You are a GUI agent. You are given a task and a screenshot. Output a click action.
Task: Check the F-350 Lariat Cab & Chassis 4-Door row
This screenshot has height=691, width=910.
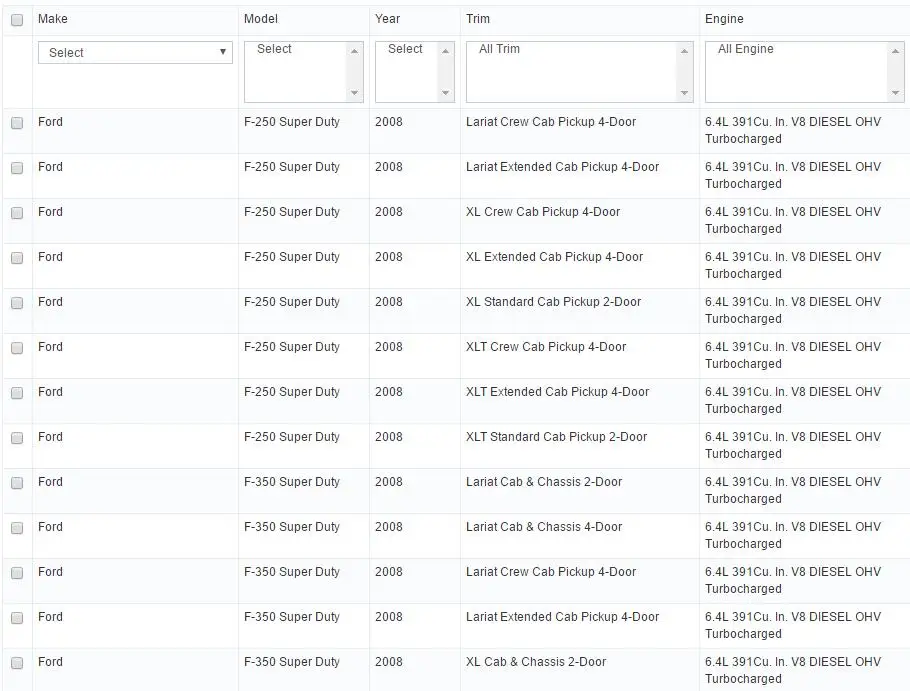click(17, 527)
